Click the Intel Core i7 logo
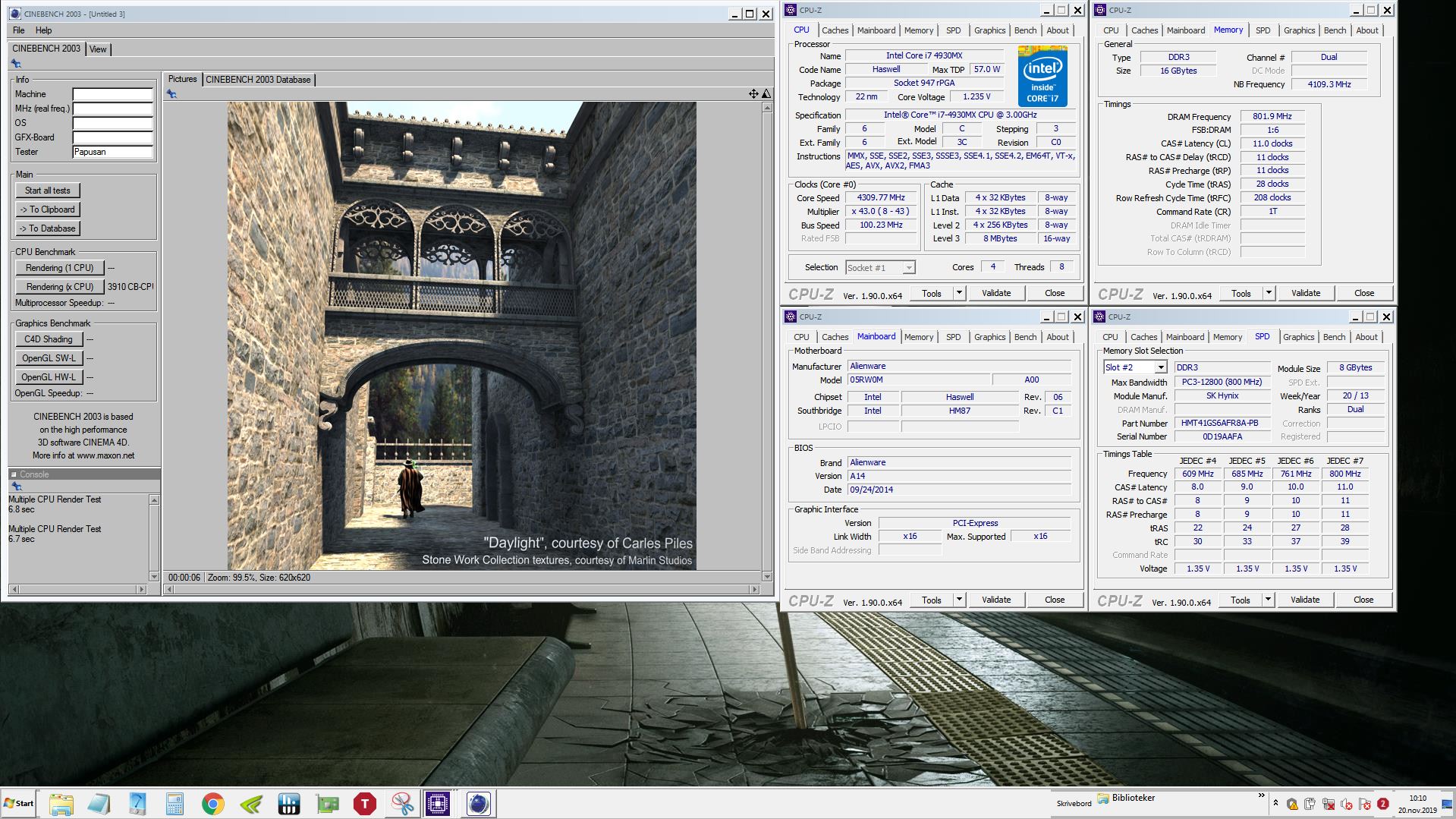The height and width of the screenshot is (819, 1456). pyautogui.click(x=1042, y=77)
